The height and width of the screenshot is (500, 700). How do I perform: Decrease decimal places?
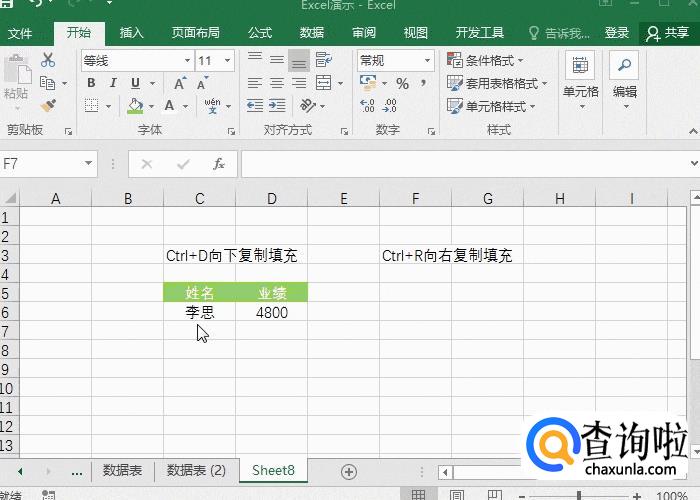[389, 106]
